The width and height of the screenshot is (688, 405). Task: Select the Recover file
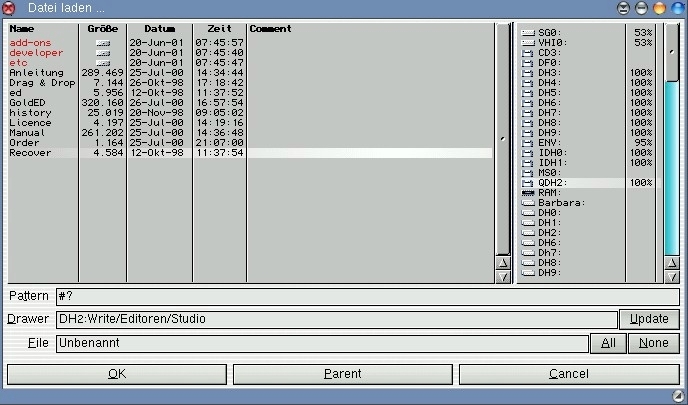[x=30, y=153]
